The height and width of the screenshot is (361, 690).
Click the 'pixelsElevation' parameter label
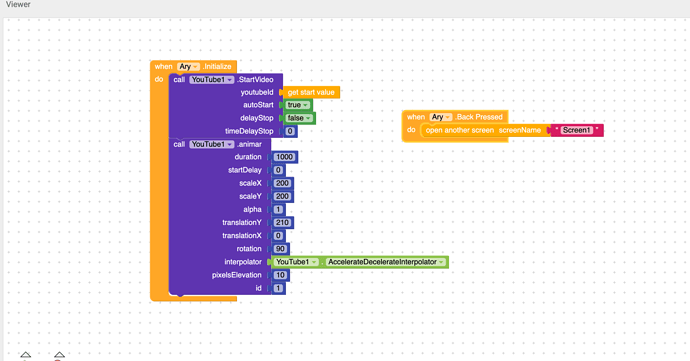pos(237,275)
